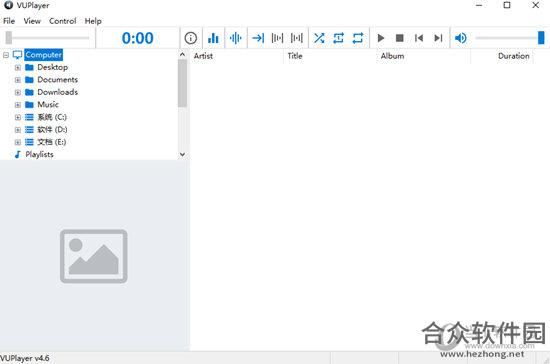Toggle repeat playlist icon
This screenshot has width=550, height=364.
coord(358,38)
